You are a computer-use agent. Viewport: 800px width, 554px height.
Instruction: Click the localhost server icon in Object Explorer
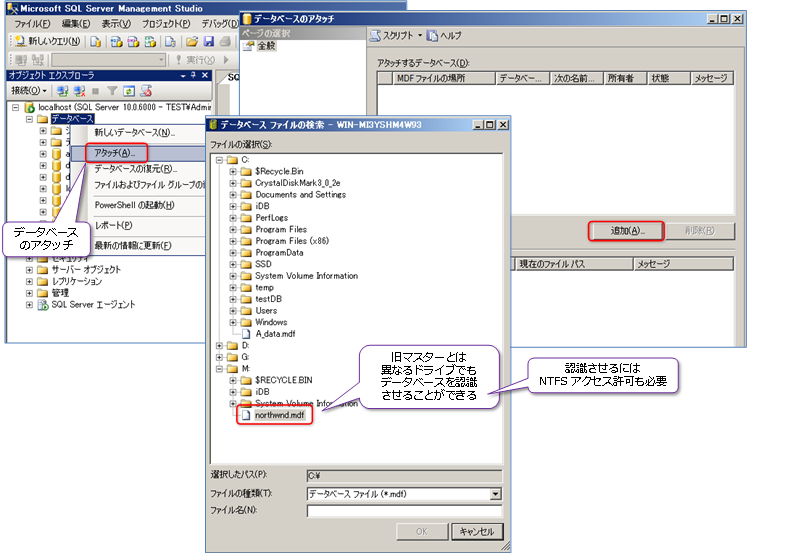point(30,107)
